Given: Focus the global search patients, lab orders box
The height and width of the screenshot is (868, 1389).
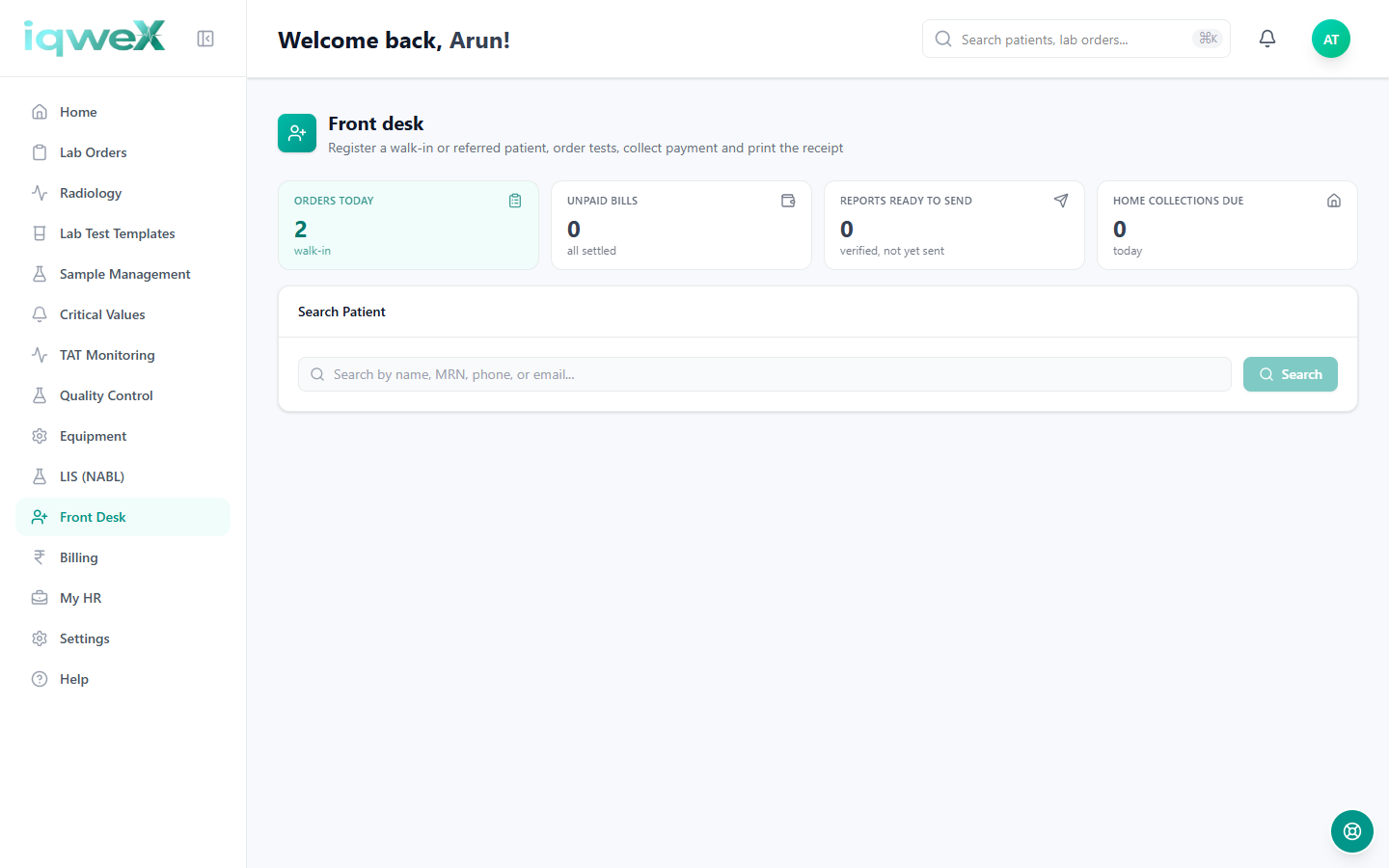Looking at the screenshot, I should tap(1076, 39).
